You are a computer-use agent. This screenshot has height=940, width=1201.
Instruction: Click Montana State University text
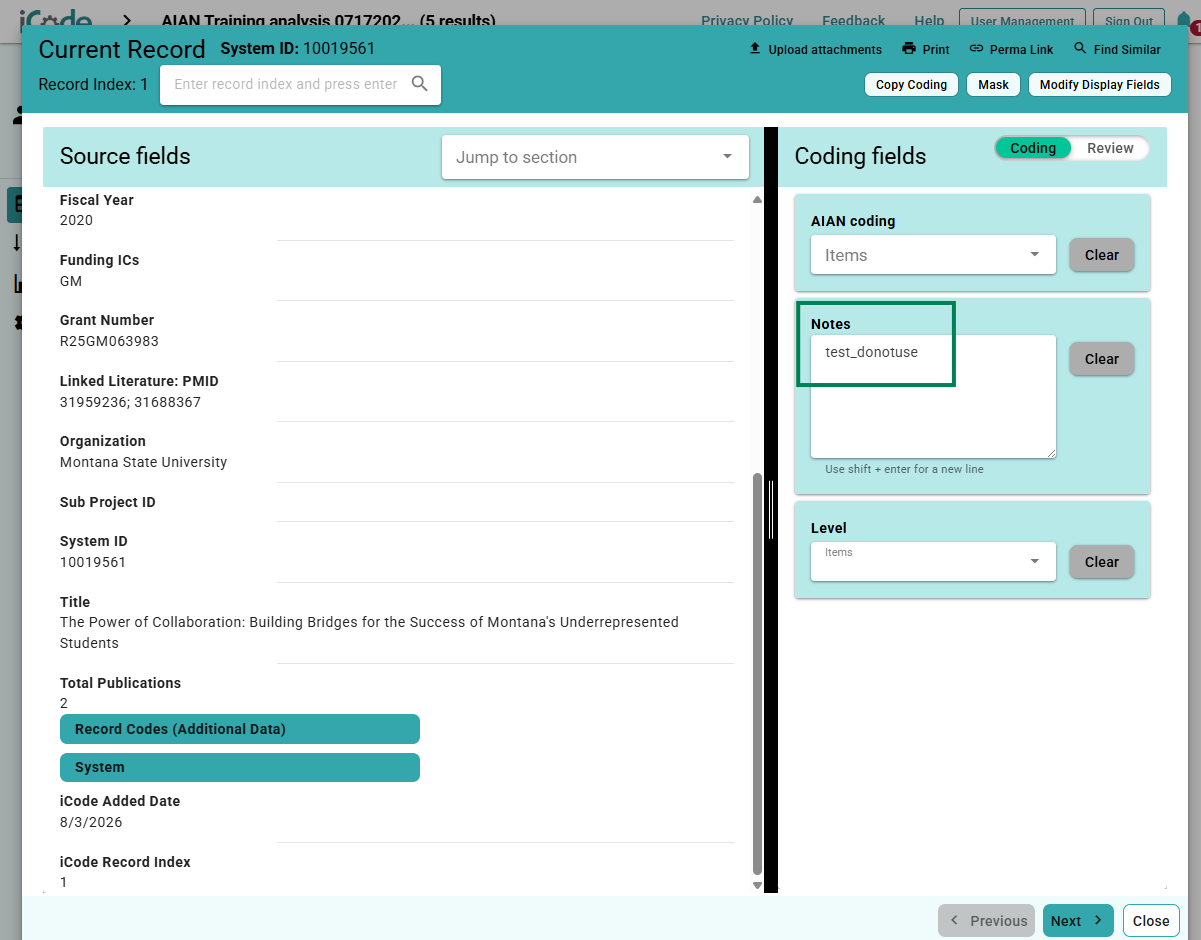coord(143,462)
